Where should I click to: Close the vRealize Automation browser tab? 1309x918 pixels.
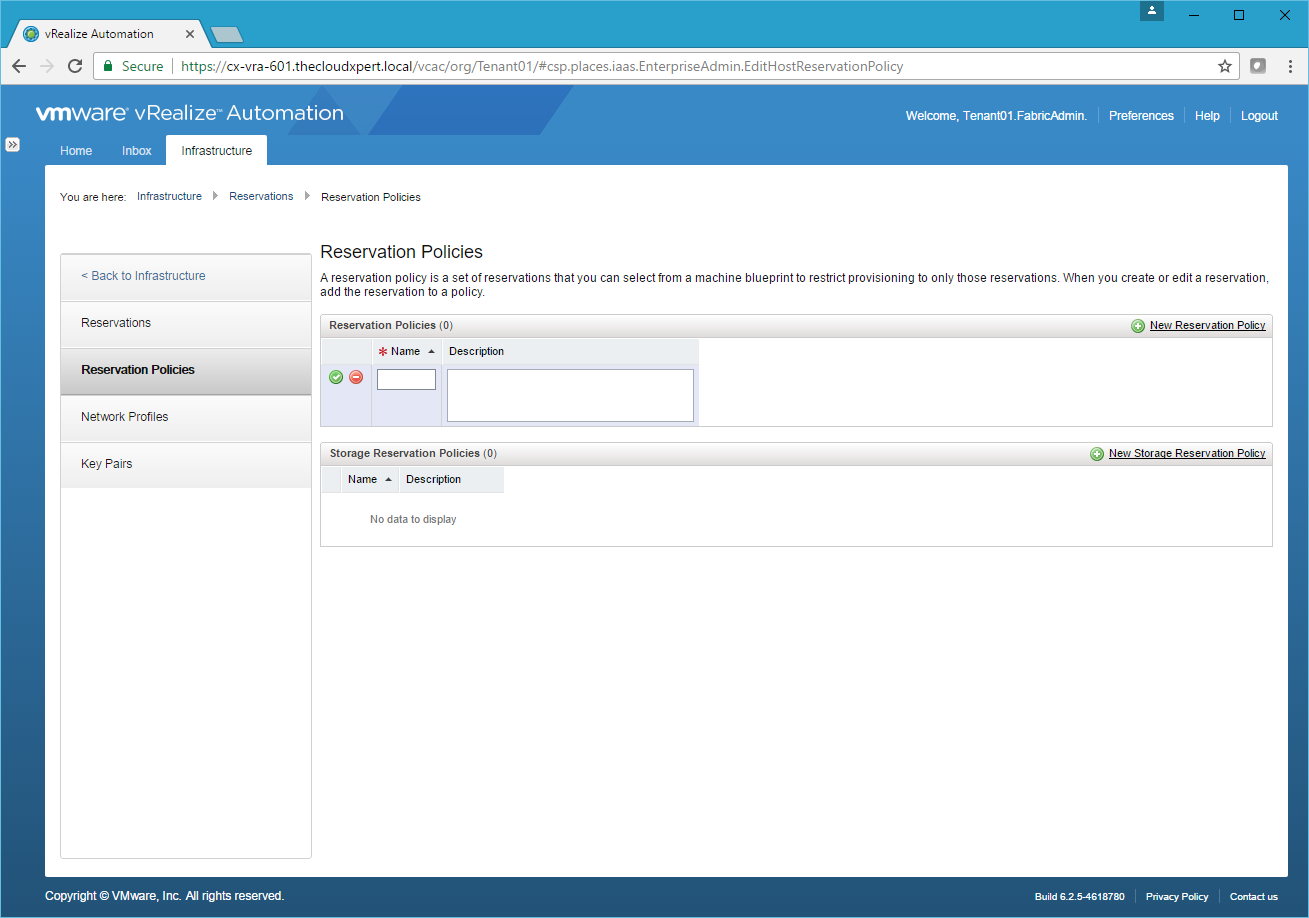191,34
